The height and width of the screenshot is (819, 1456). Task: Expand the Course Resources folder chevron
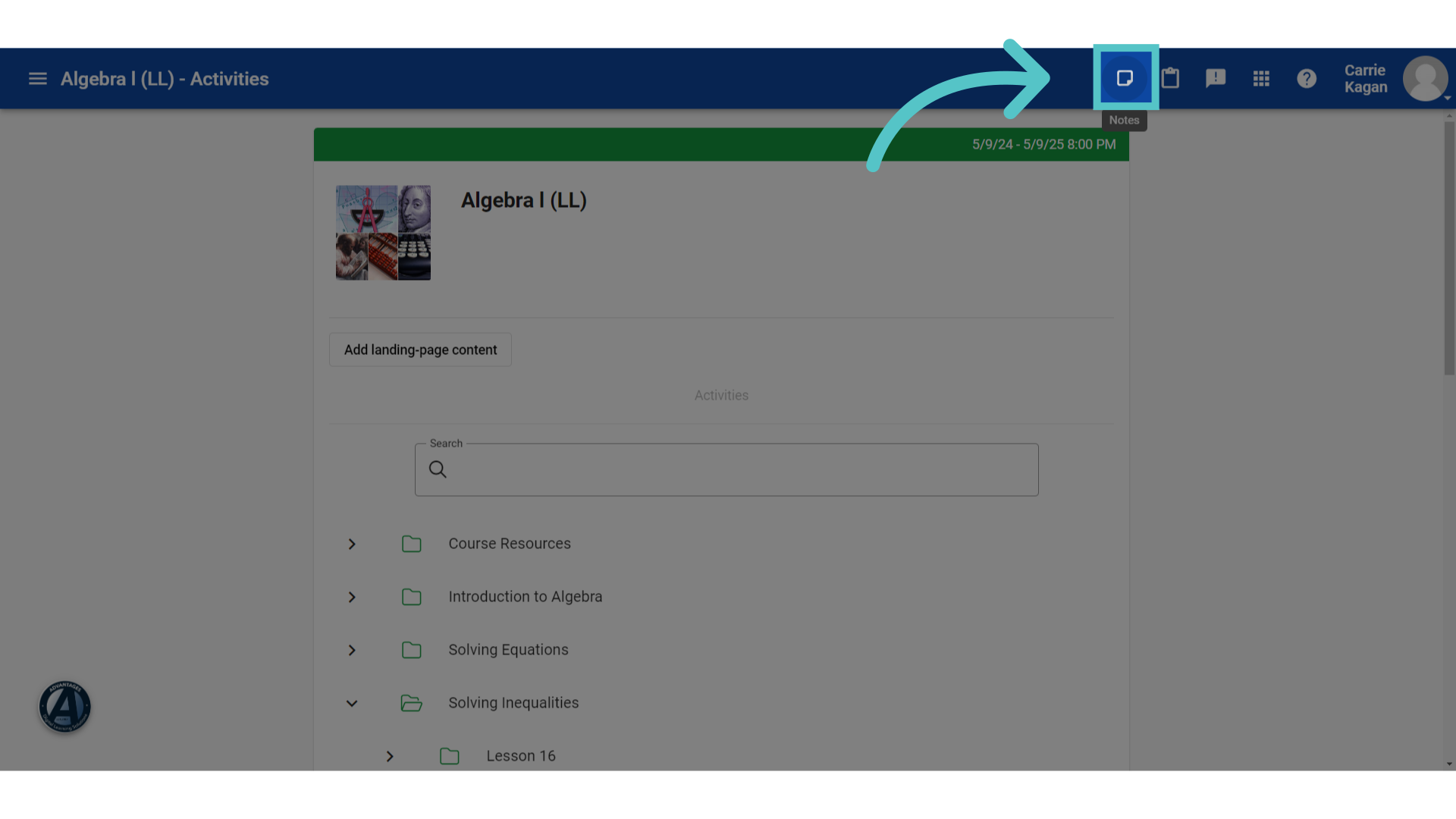pyautogui.click(x=352, y=544)
